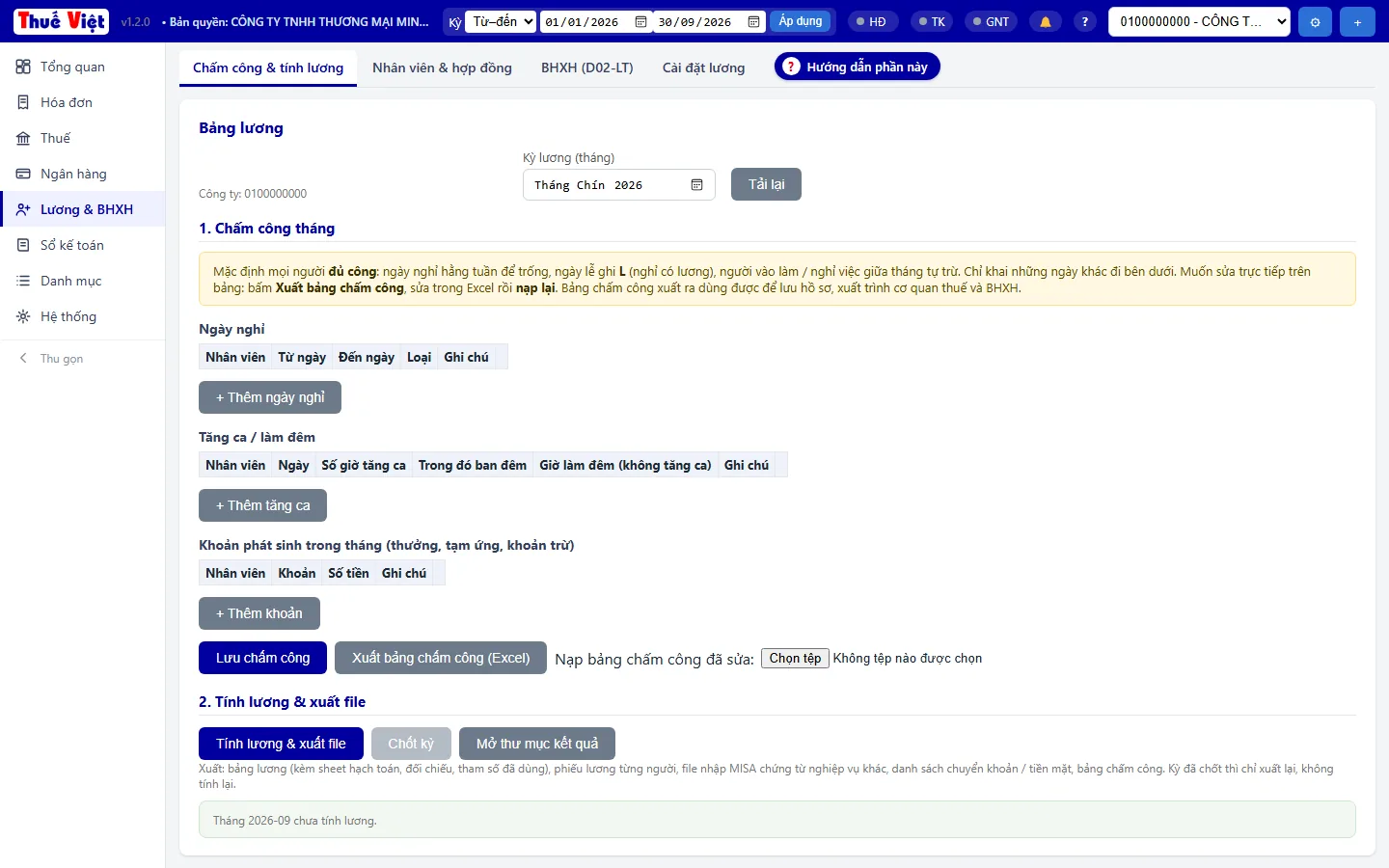This screenshot has height=868, width=1389.
Task: Open Tổng quan dashboard icon in sidebar
Action: coord(23,67)
